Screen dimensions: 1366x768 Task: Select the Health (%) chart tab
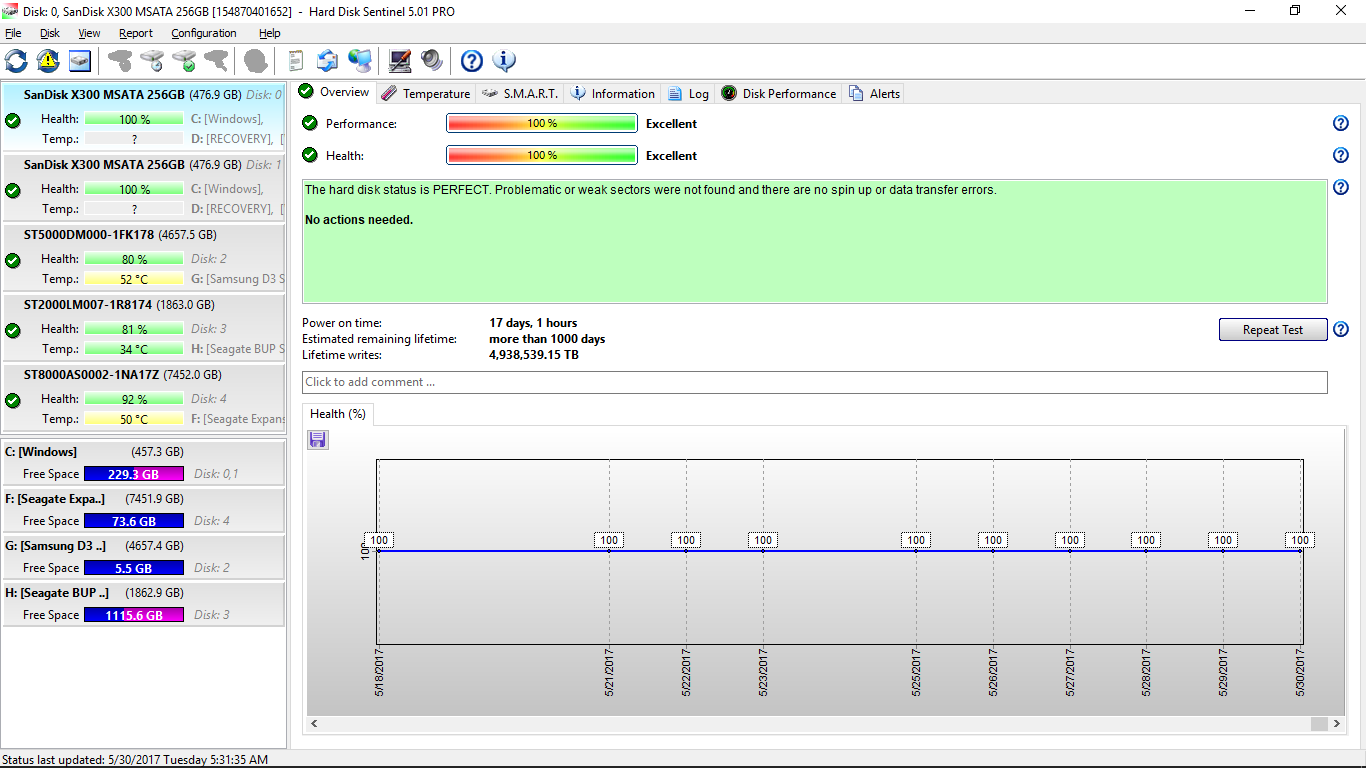coord(338,414)
